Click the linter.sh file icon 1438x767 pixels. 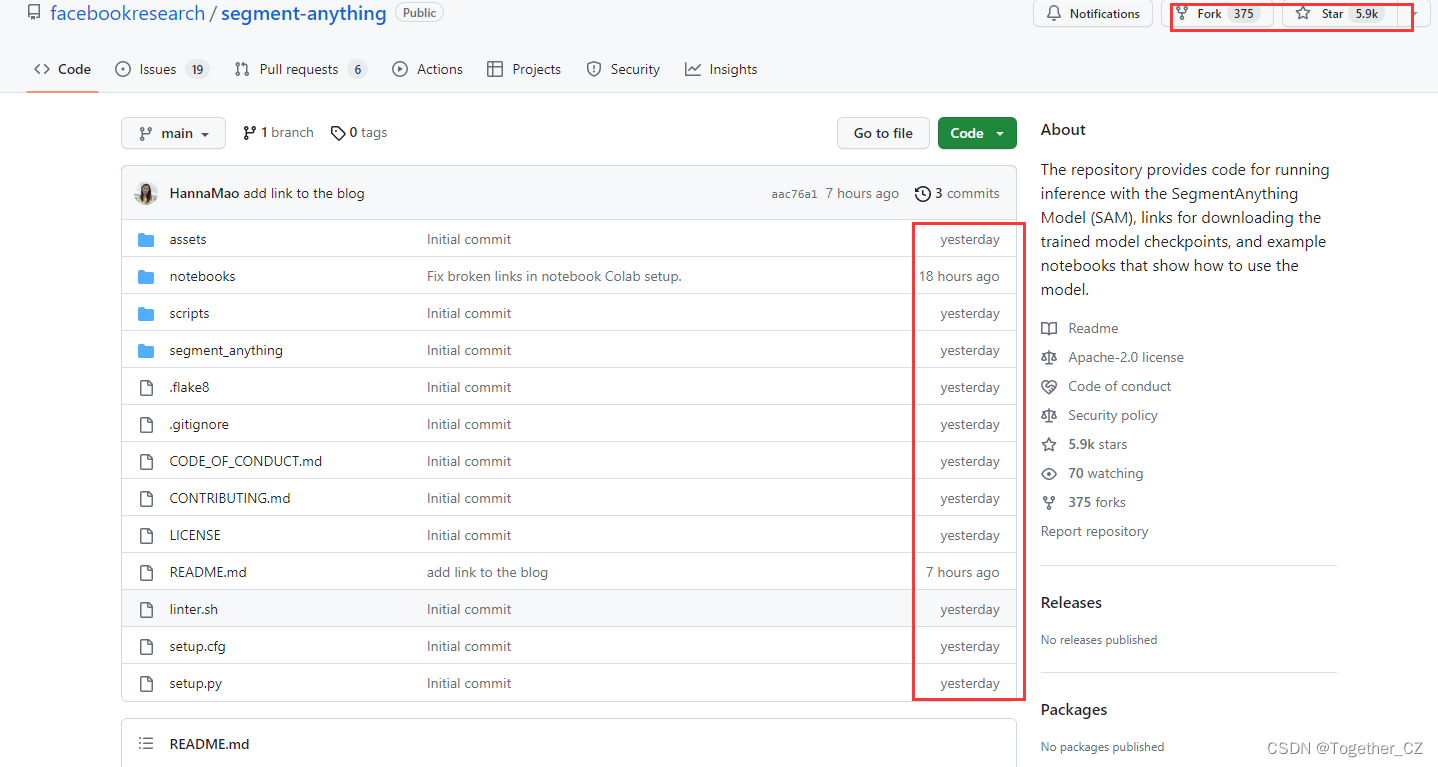pyautogui.click(x=146, y=610)
